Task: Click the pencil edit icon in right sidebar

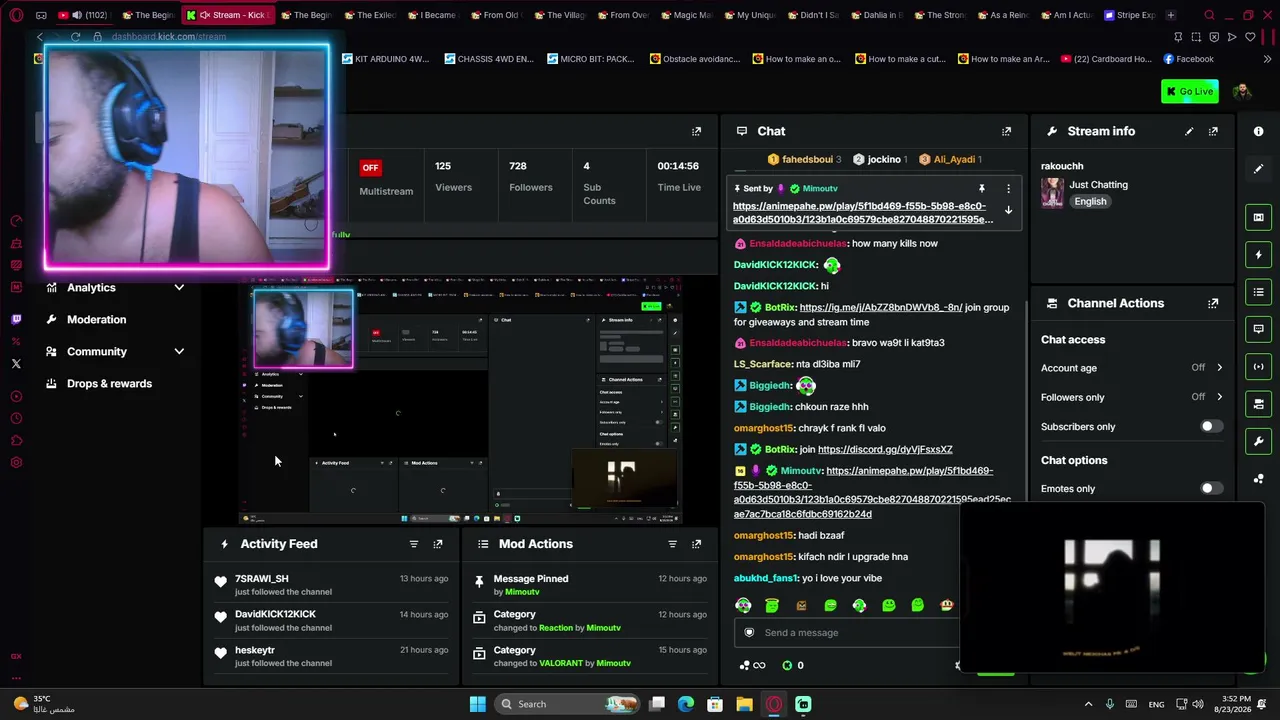Action: click(x=1258, y=168)
